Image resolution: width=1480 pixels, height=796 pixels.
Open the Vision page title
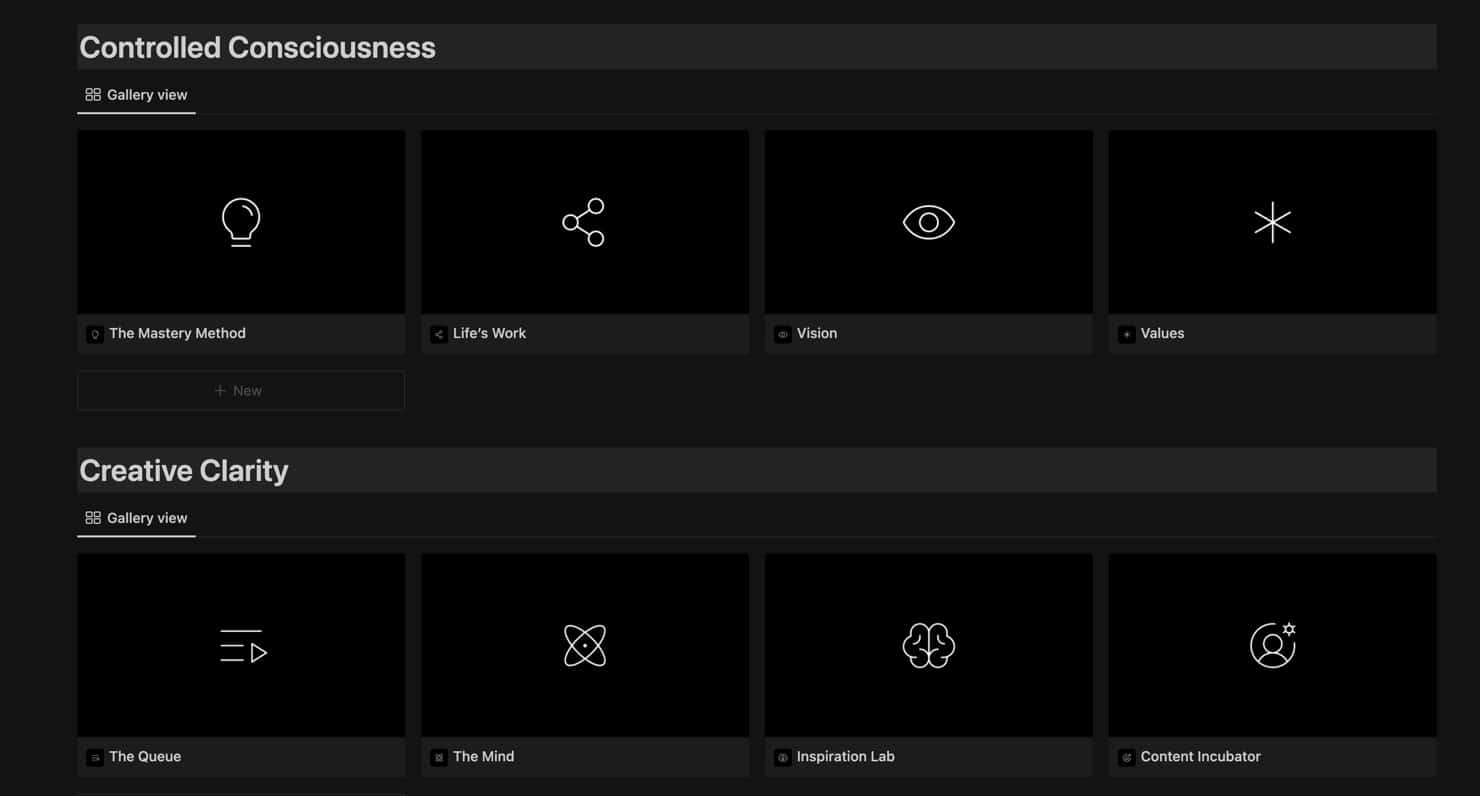coord(817,334)
